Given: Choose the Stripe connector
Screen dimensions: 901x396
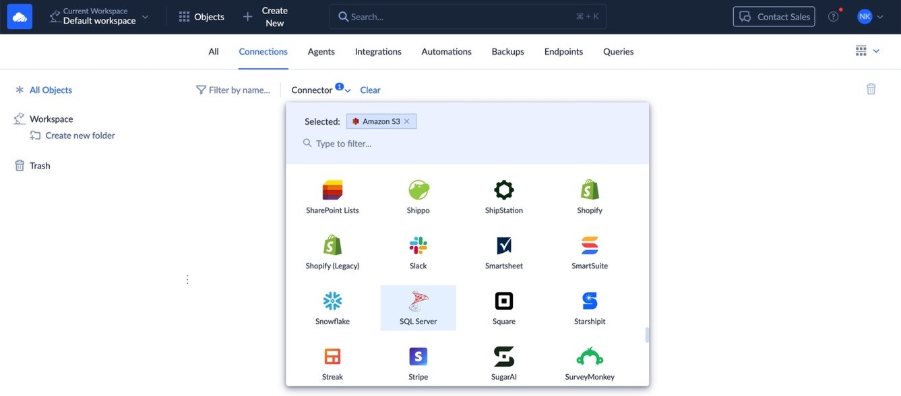Looking at the screenshot, I should 418,364.
